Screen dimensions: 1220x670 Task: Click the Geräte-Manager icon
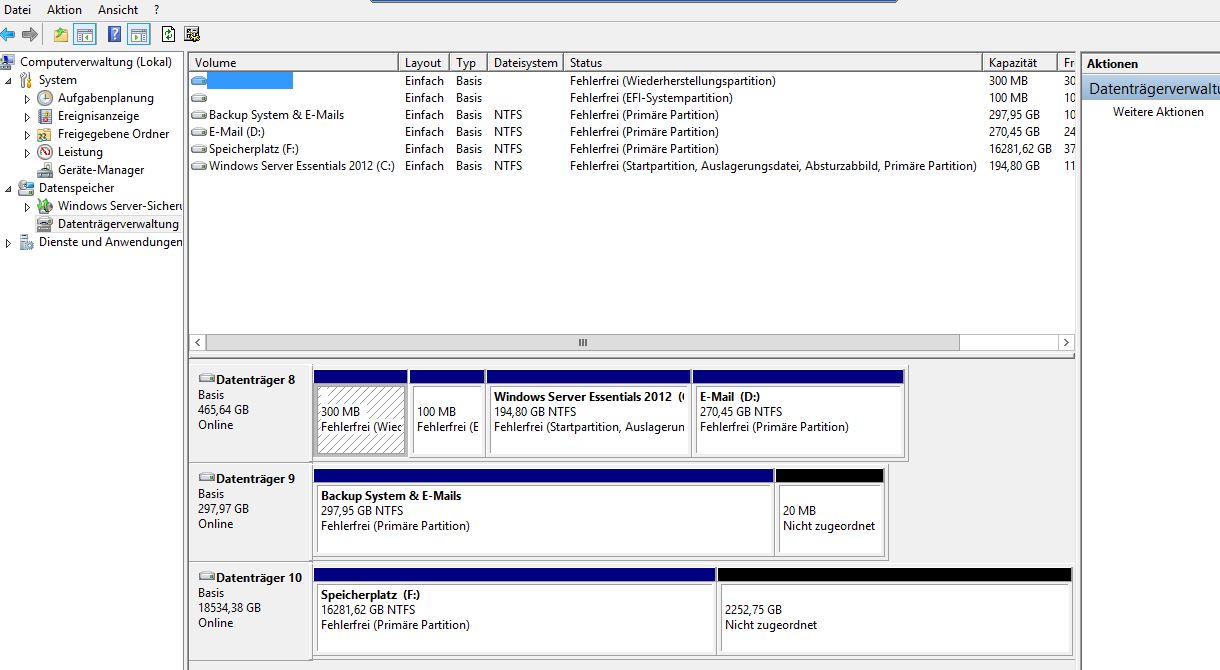click(45, 170)
